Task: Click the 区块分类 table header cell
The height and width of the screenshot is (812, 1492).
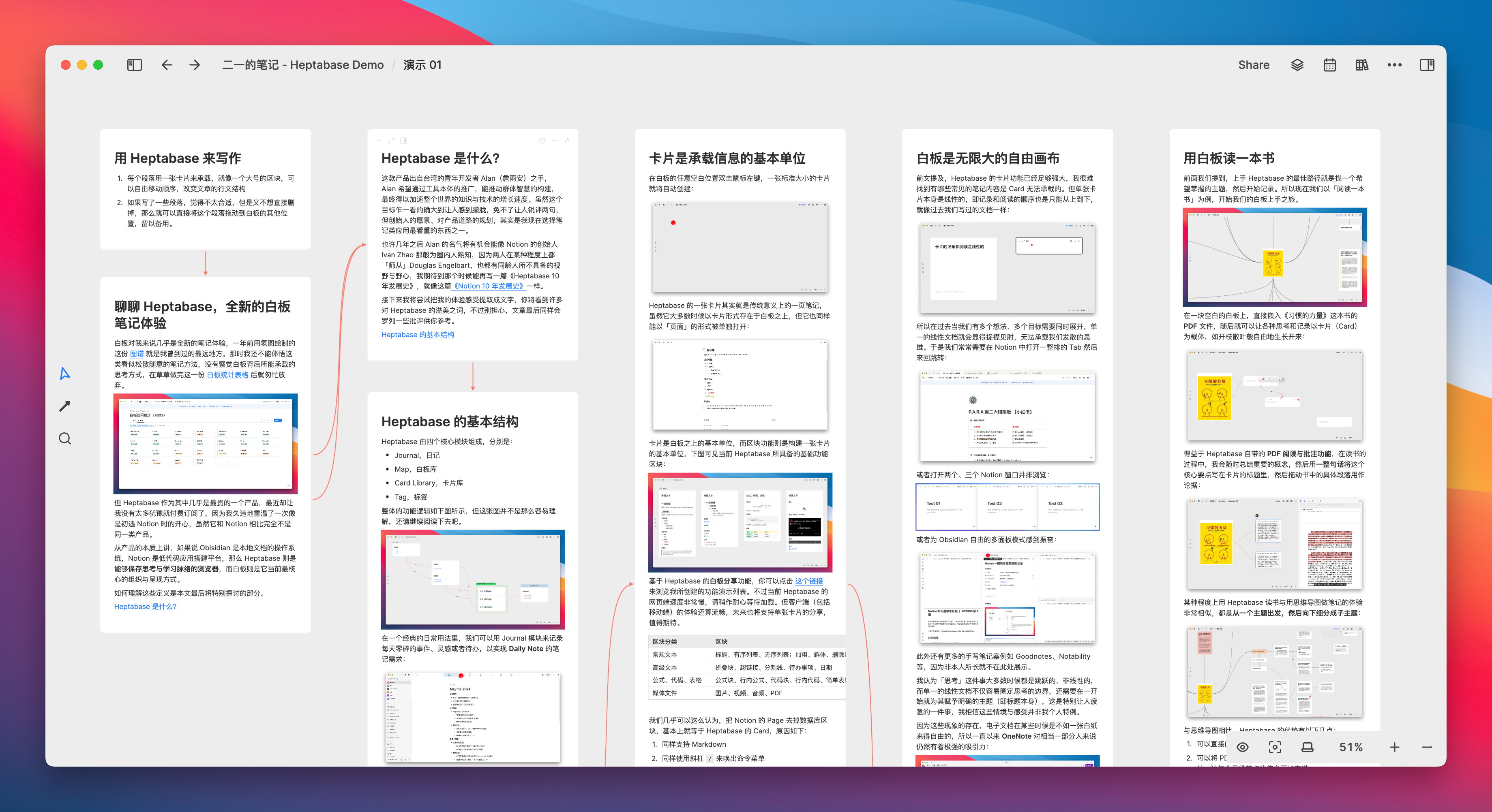Action: (680, 642)
